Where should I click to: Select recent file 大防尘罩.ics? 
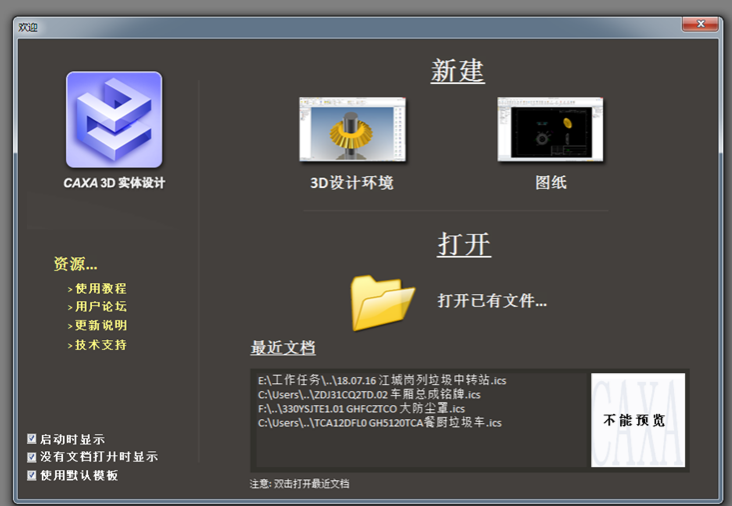tap(361, 409)
